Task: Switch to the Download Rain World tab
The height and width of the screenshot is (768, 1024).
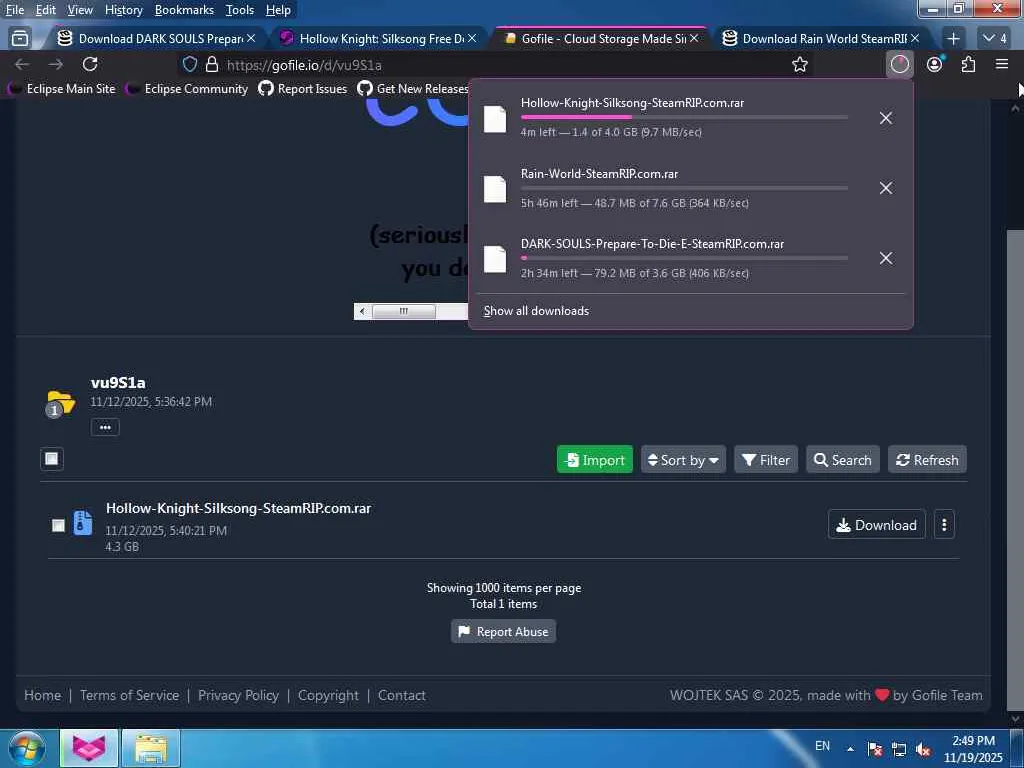Action: pyautogui.click(x=820, y=39)
